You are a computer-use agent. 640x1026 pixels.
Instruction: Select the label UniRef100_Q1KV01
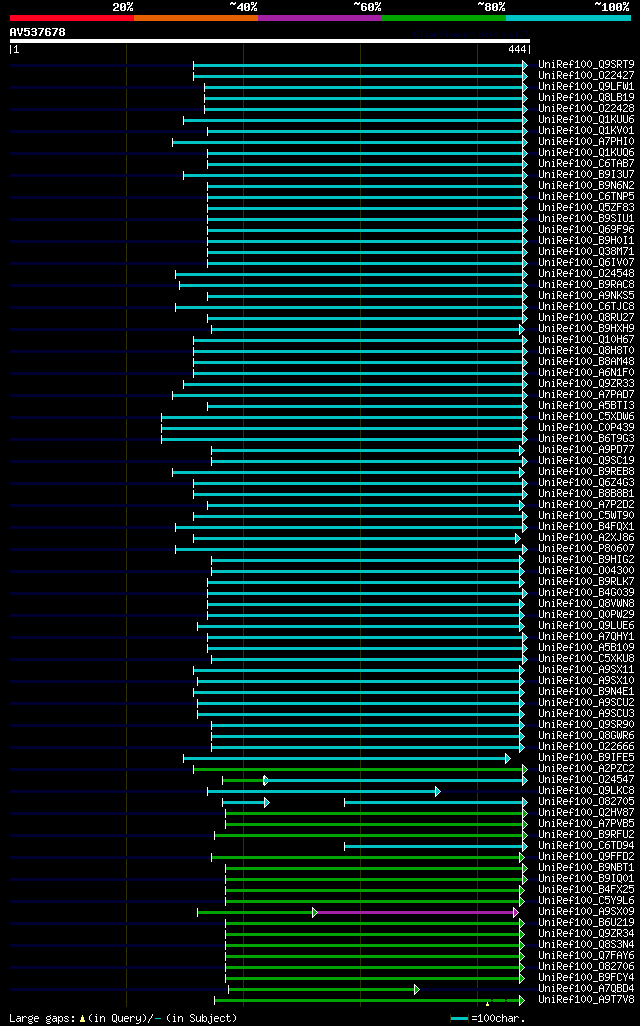[586, 131]
